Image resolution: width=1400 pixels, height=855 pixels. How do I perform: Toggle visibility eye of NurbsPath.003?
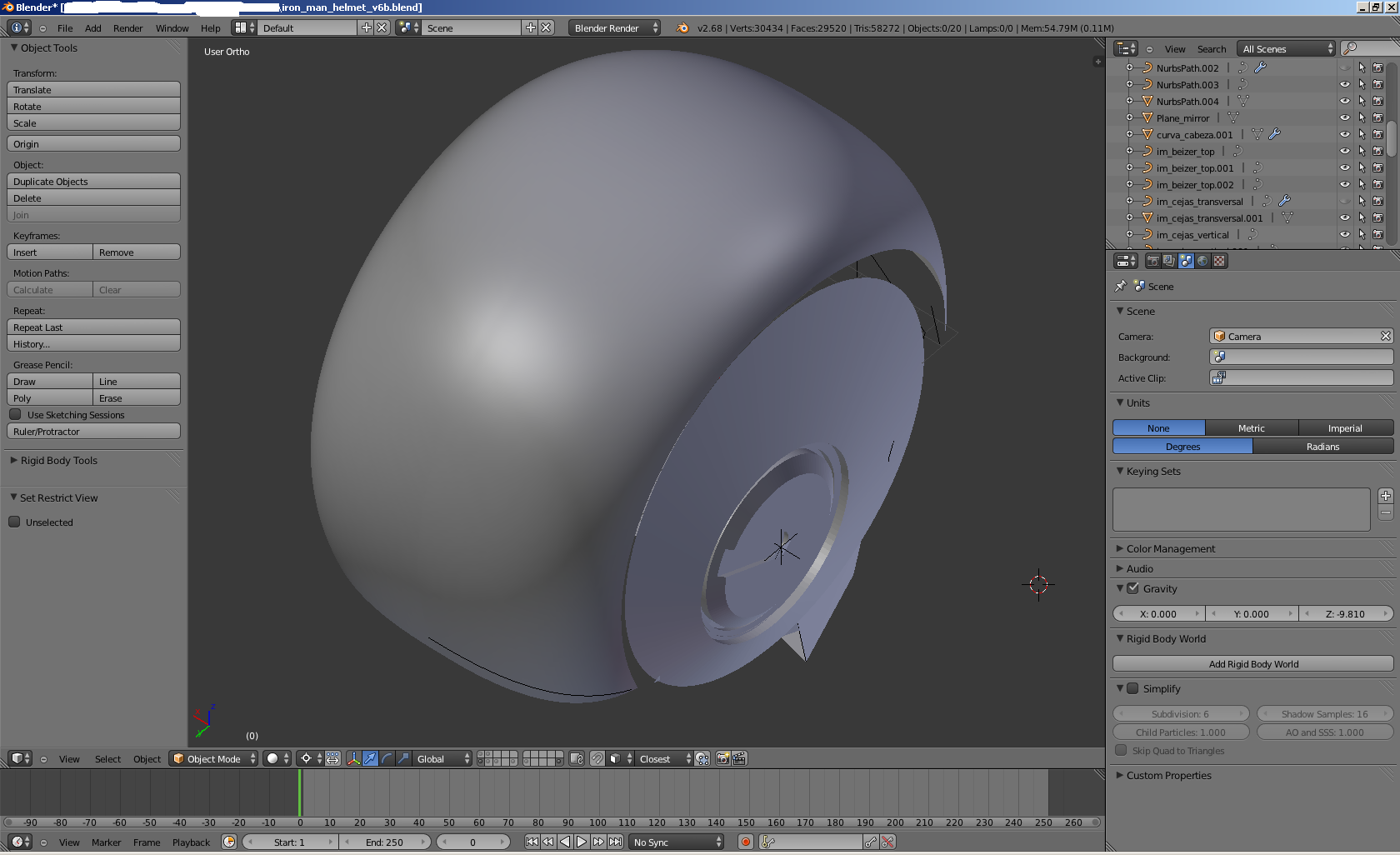[x=1344, y=84]
